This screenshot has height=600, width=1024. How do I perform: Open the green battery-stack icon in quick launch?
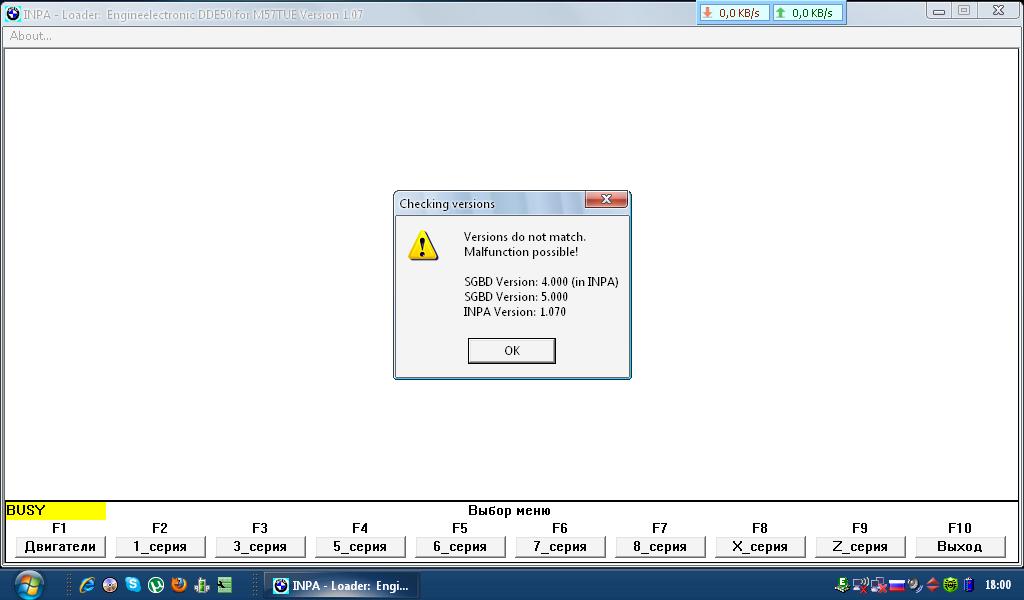[201, 584]
